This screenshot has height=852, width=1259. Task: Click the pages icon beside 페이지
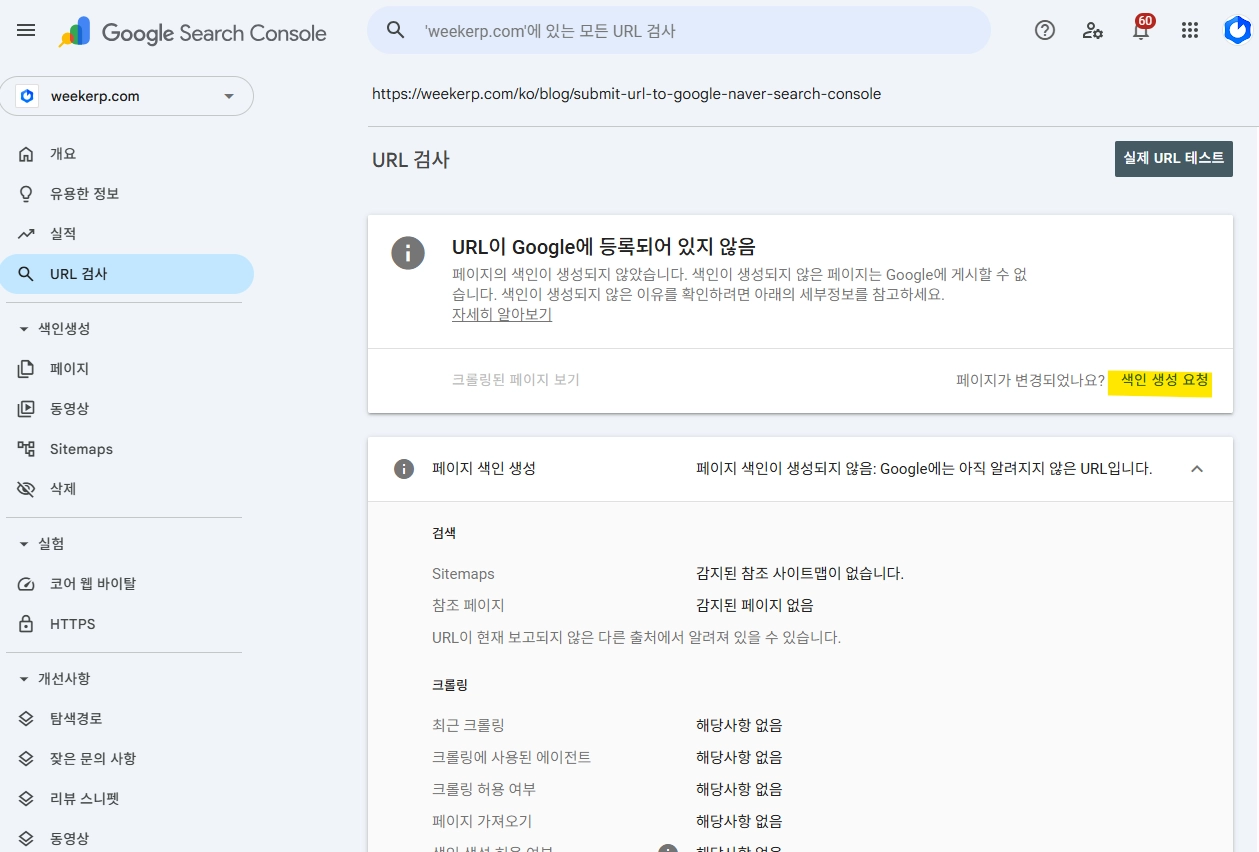point(26,369)
